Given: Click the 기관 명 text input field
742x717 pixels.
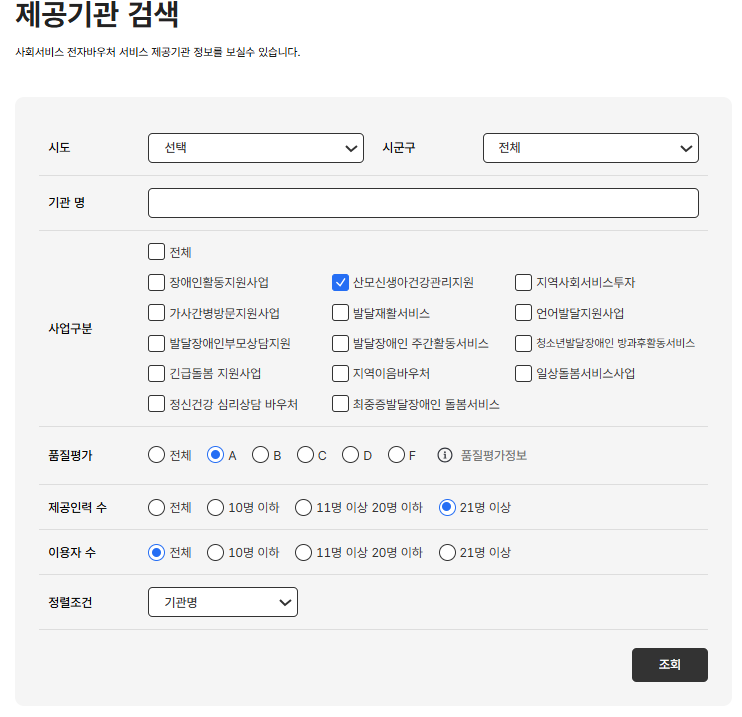Looking at the screenshot, I should (423, 203).
